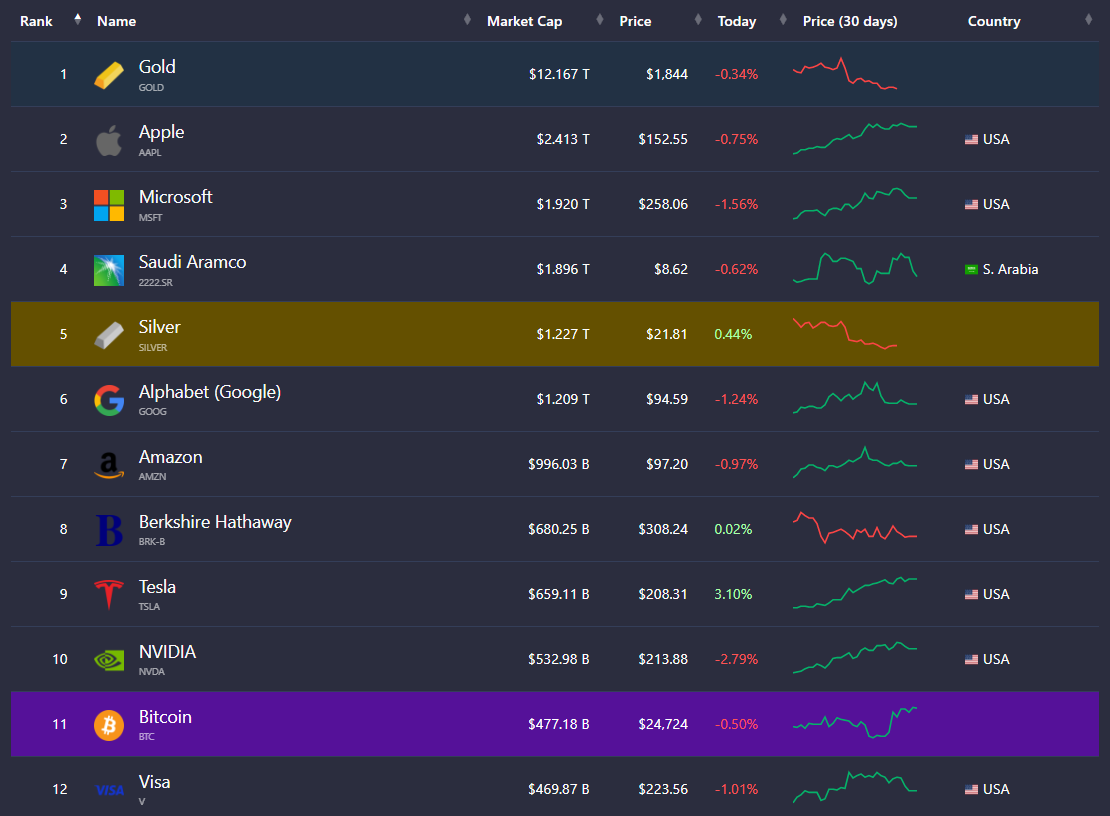The image size is (1110, 816).
Task: Click the USA flag in Berkshire Hathaway row
Action: click(971, 529)
